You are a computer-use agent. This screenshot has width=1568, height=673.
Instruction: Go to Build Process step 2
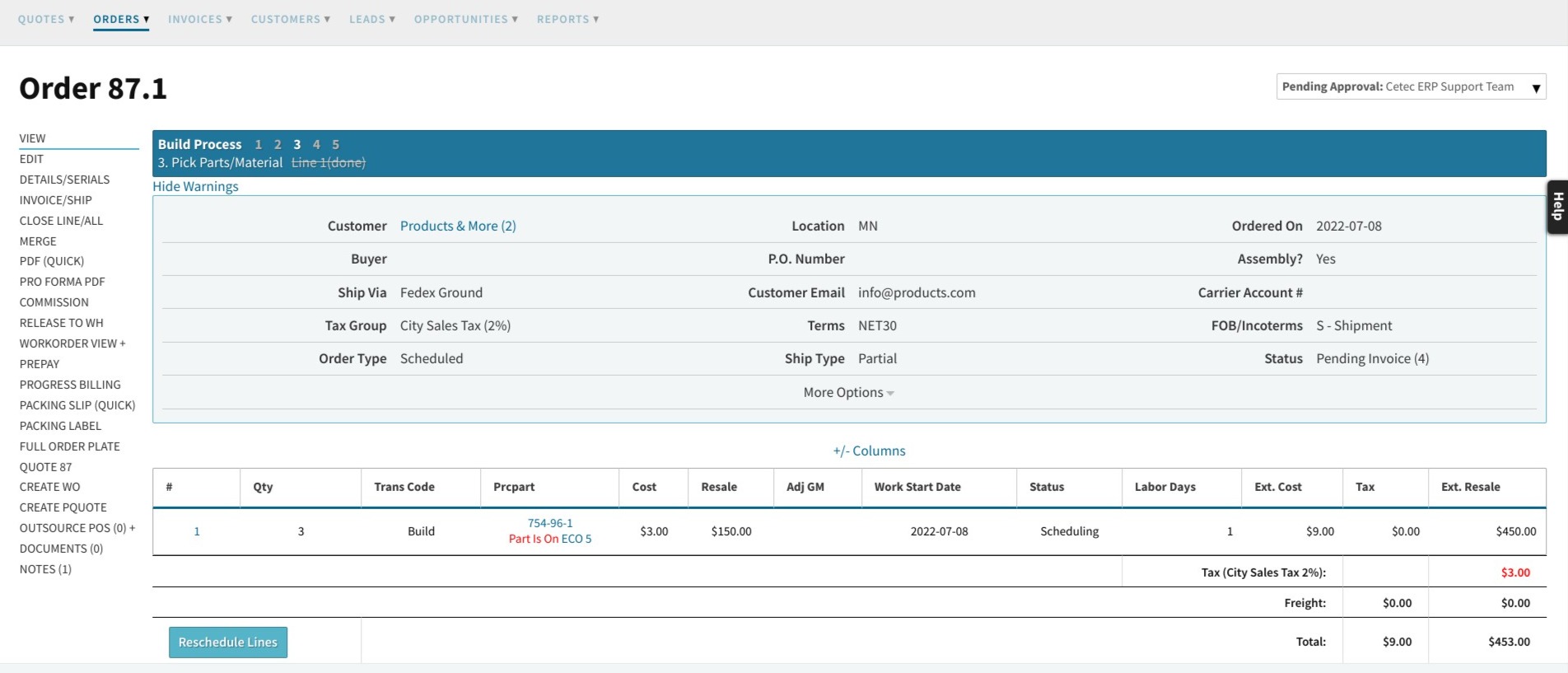[x=278, y=144]
